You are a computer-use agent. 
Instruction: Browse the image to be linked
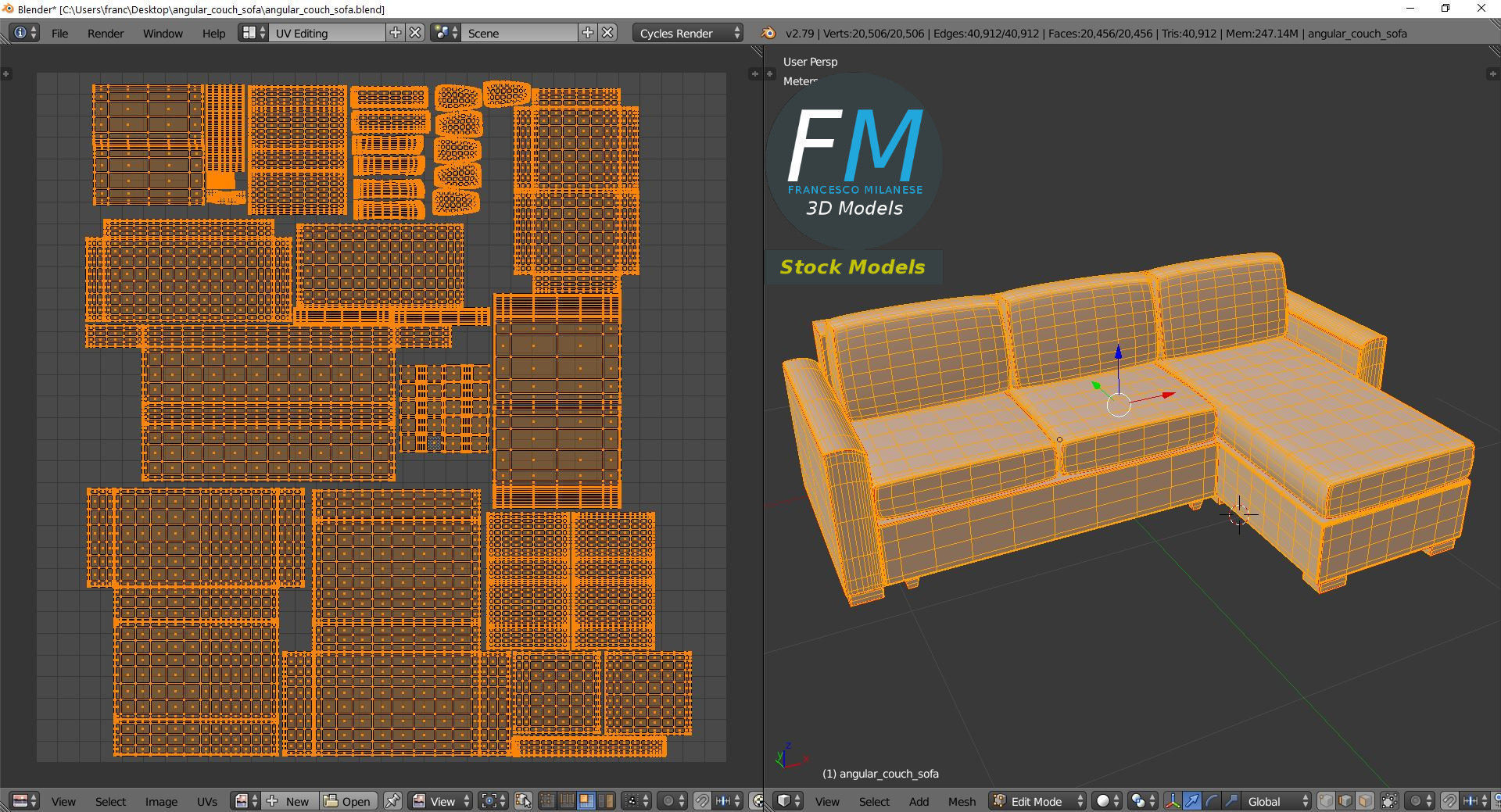(246, 801)
